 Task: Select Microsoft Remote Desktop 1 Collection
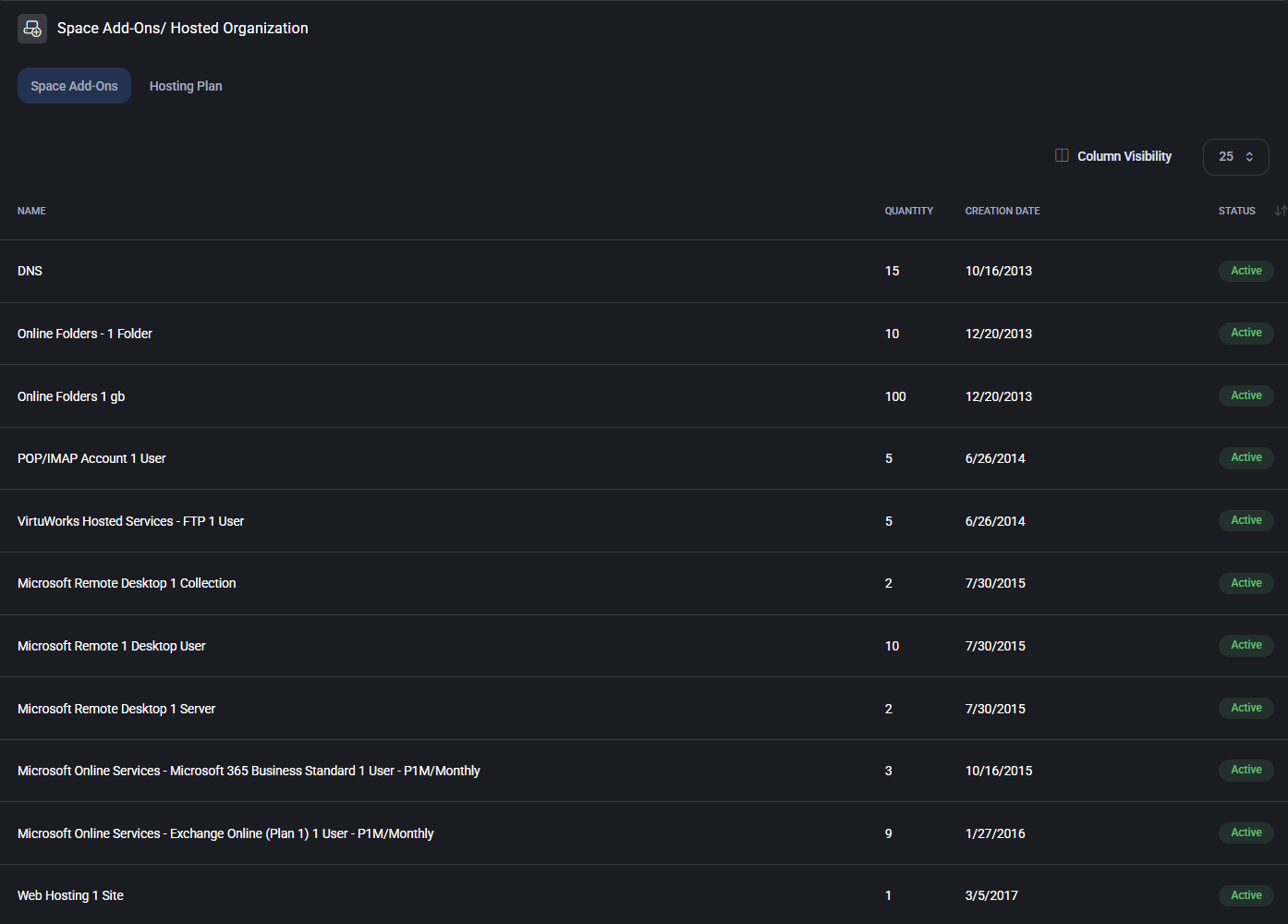[127, 583]
